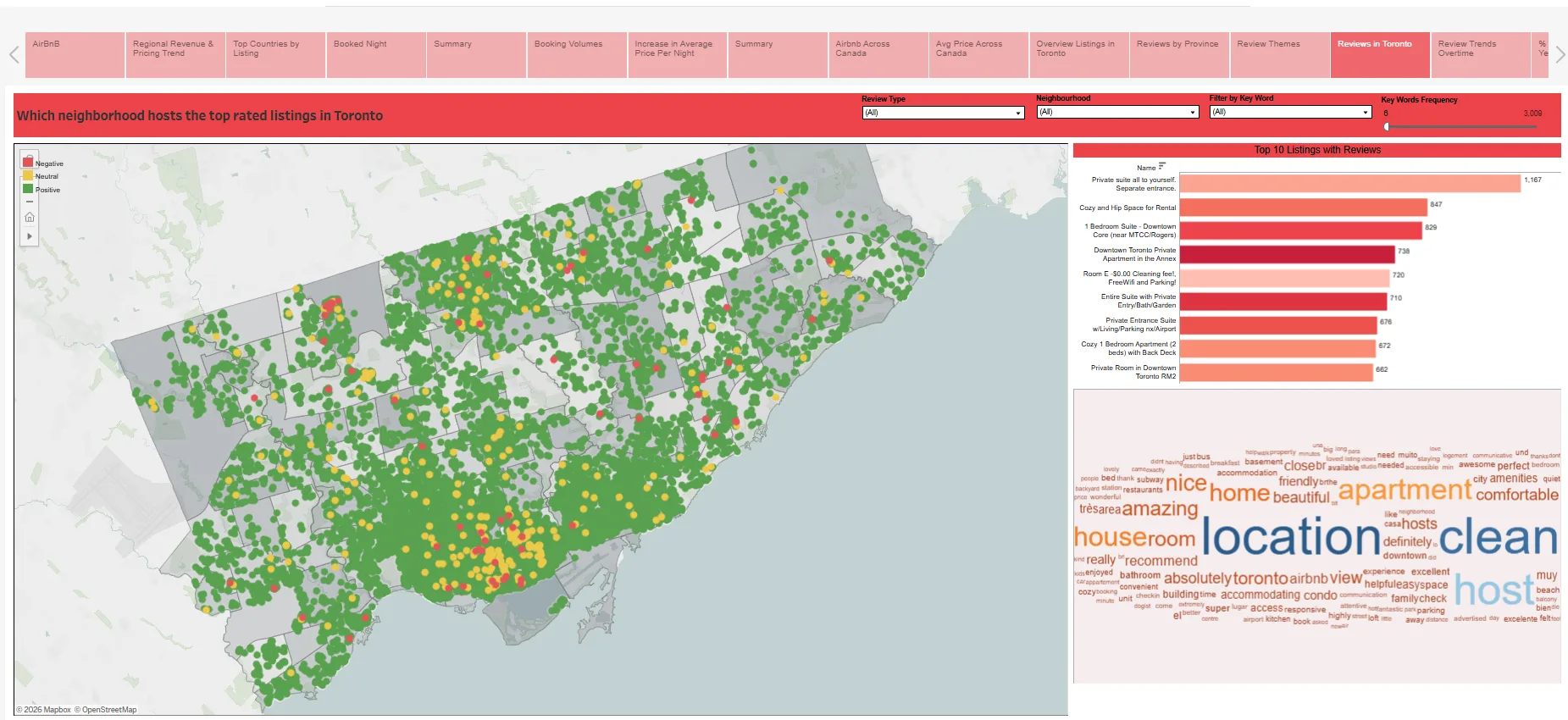Switch to Avg Price Across Canada tab
The image size is (1568, 720).
pos(978,55)
